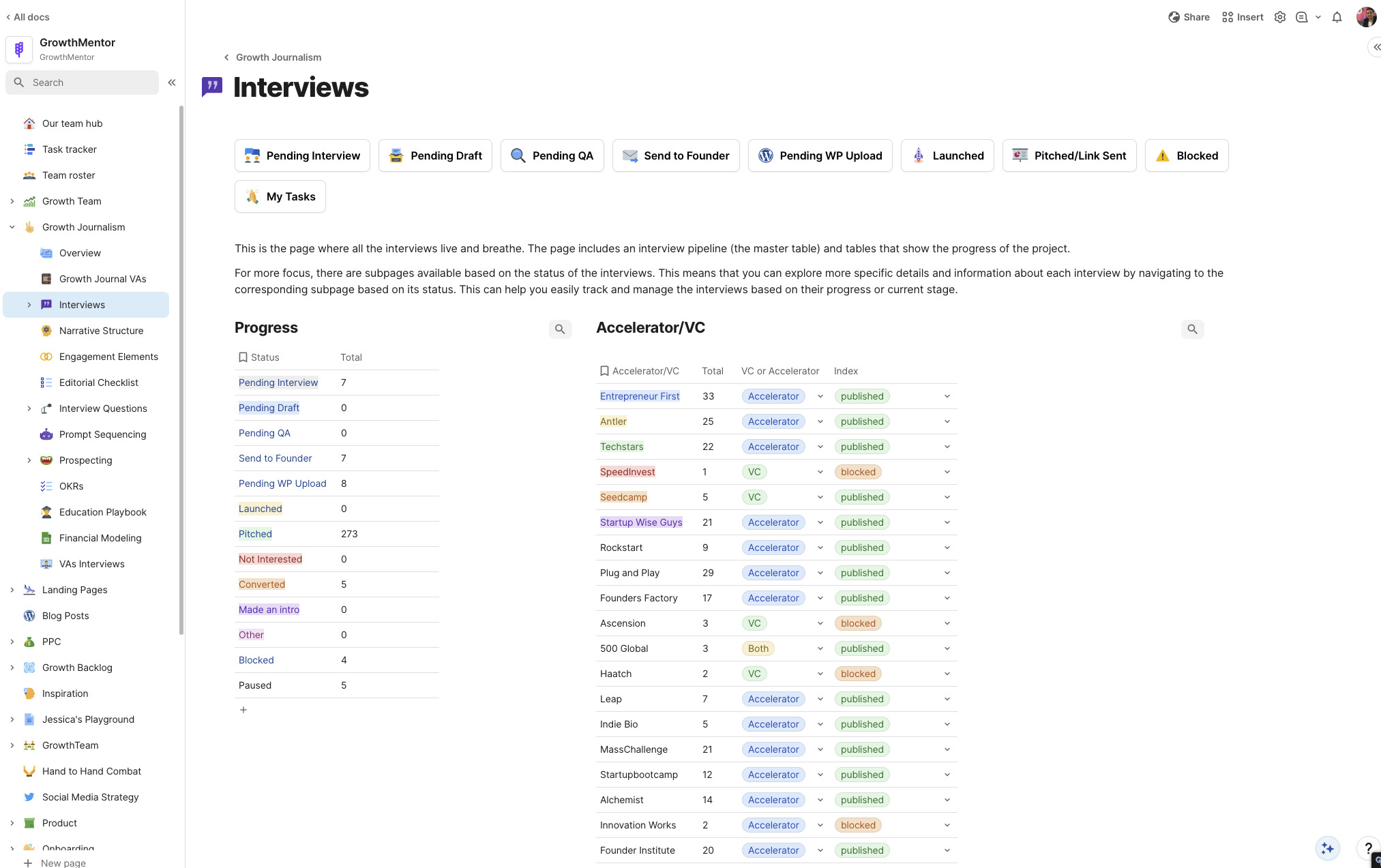Open Pending Draft subpage button
Image resolution: width=1381 pixels, height=868 pixels.
[x=435, y=155]
